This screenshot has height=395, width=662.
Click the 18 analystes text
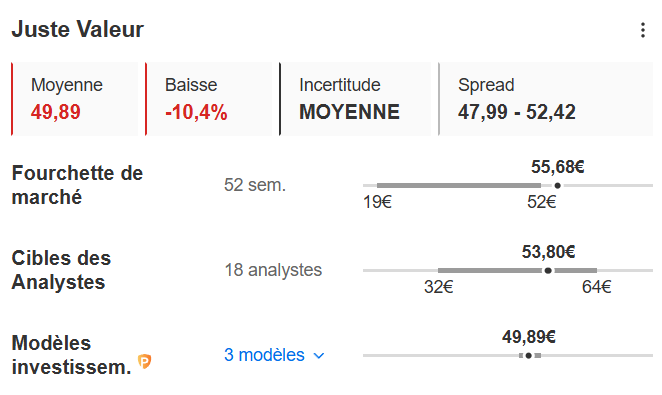(x=273, y=270)
